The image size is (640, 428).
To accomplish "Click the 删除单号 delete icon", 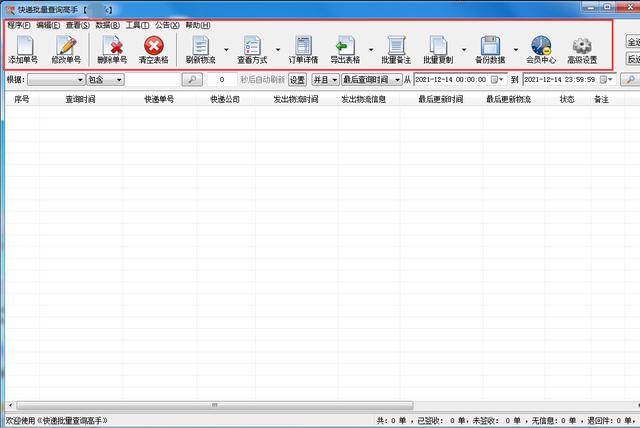I will (x=113, y=45).
